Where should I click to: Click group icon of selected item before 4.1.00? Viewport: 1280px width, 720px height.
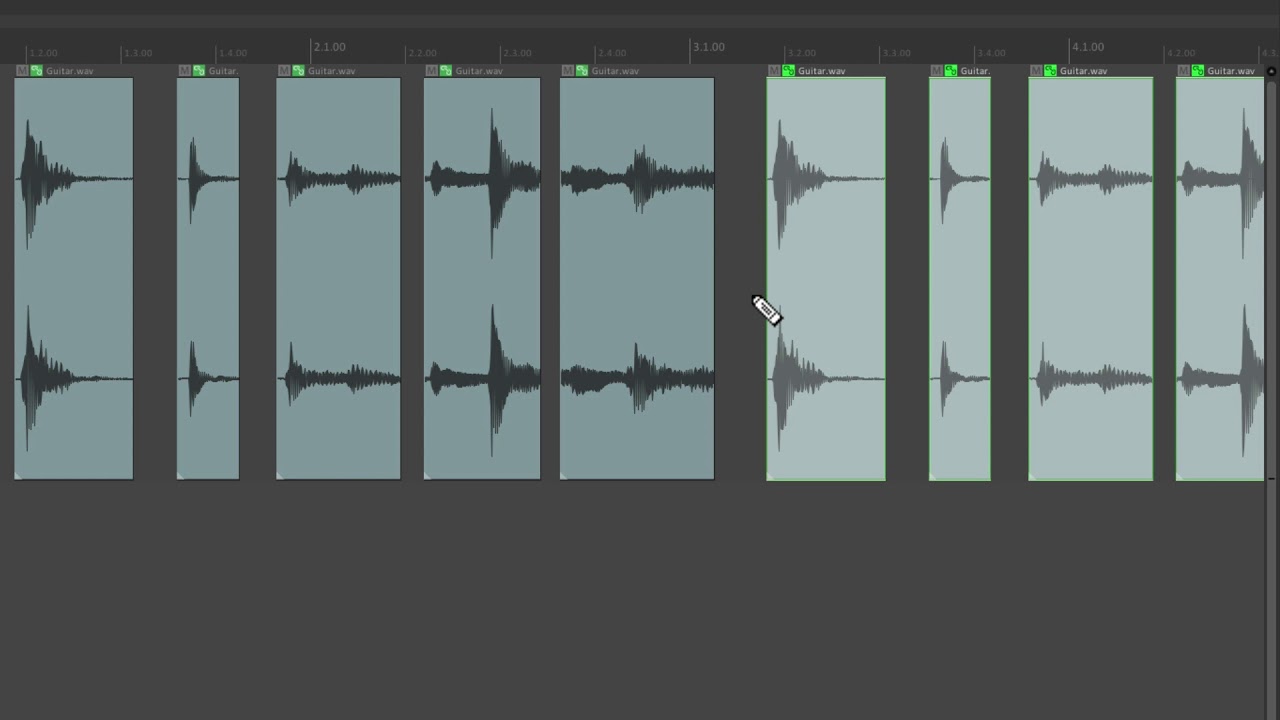1050,71
